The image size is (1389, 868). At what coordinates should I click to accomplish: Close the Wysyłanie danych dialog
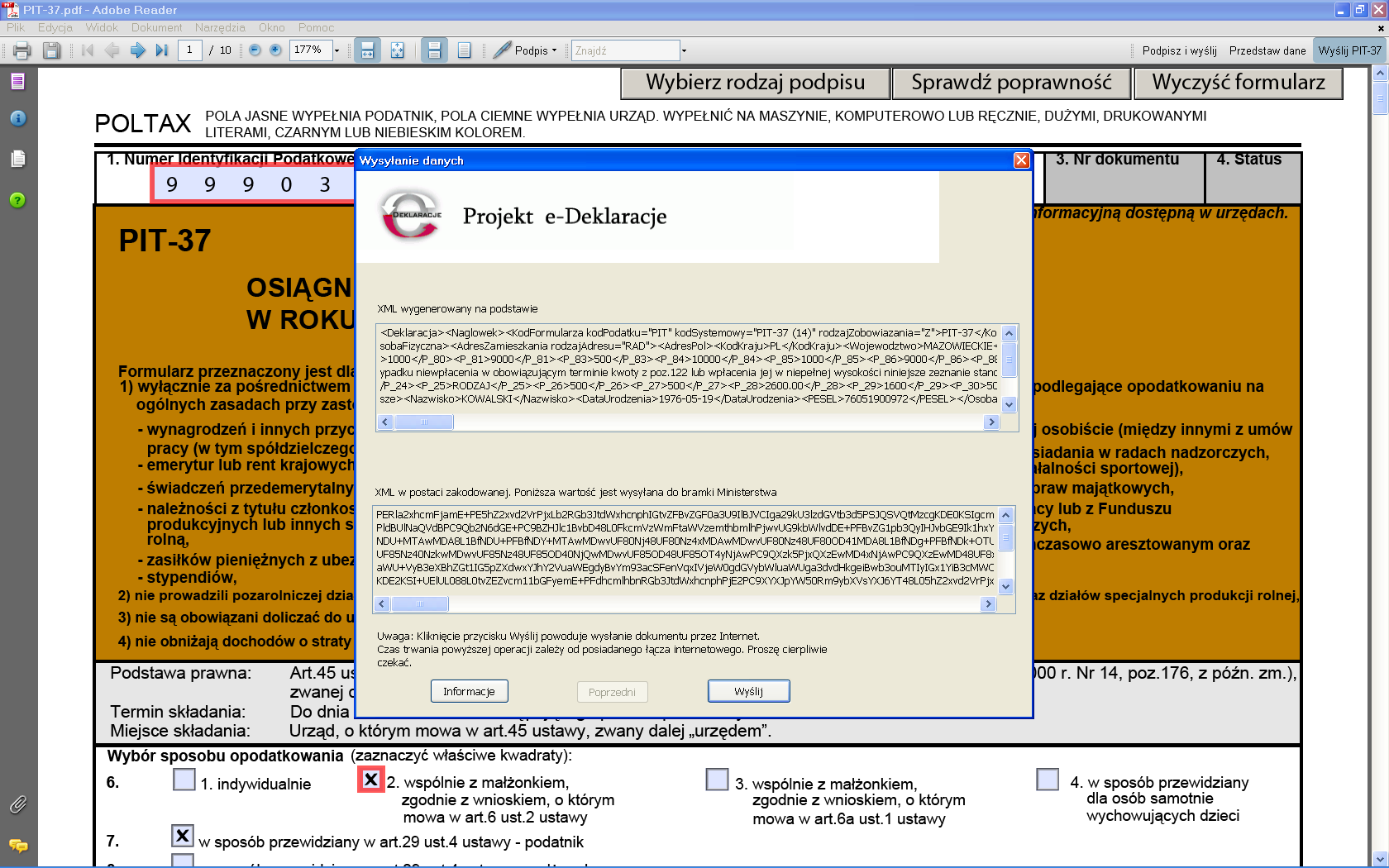point(1022,160)
